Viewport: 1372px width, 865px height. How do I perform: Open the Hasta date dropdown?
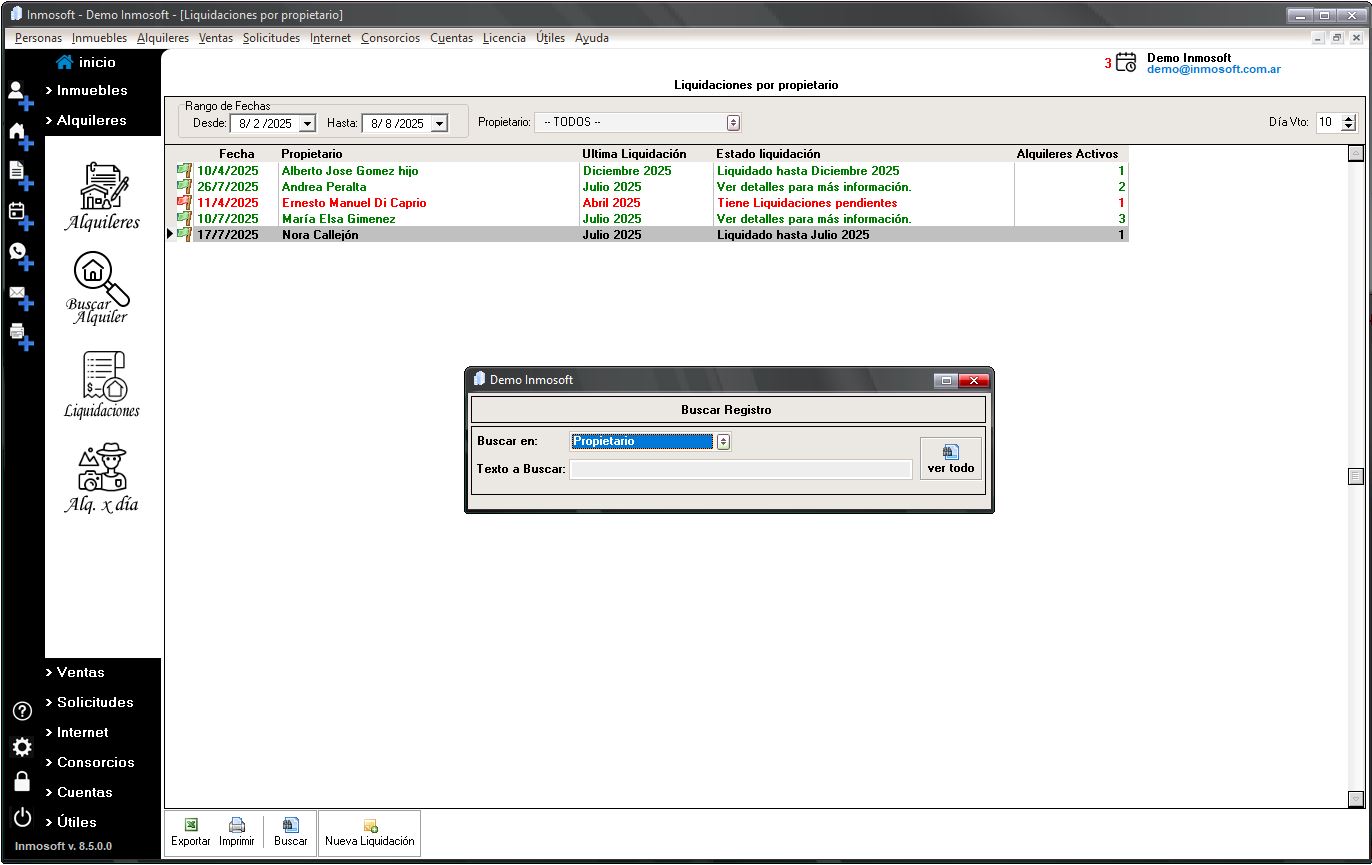[438, 123]
